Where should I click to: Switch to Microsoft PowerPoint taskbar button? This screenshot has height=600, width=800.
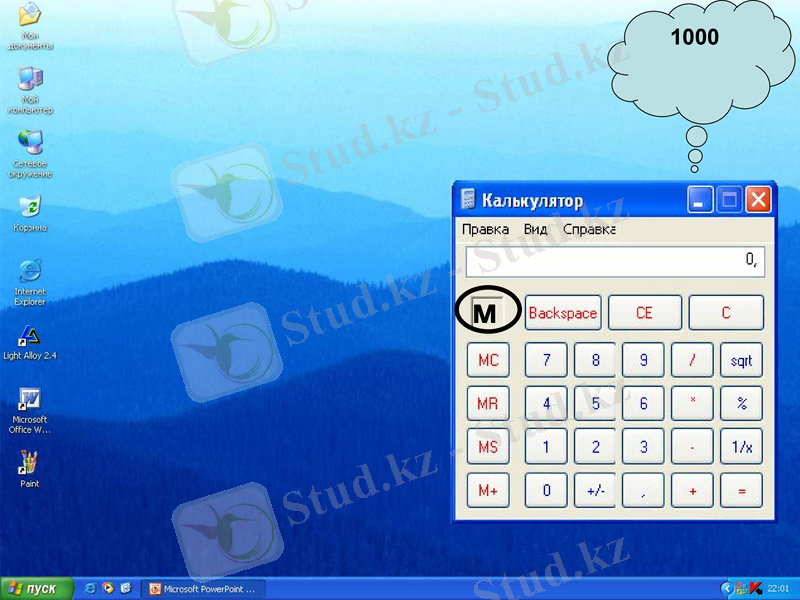pyautogui.click(x=201, y=588)
